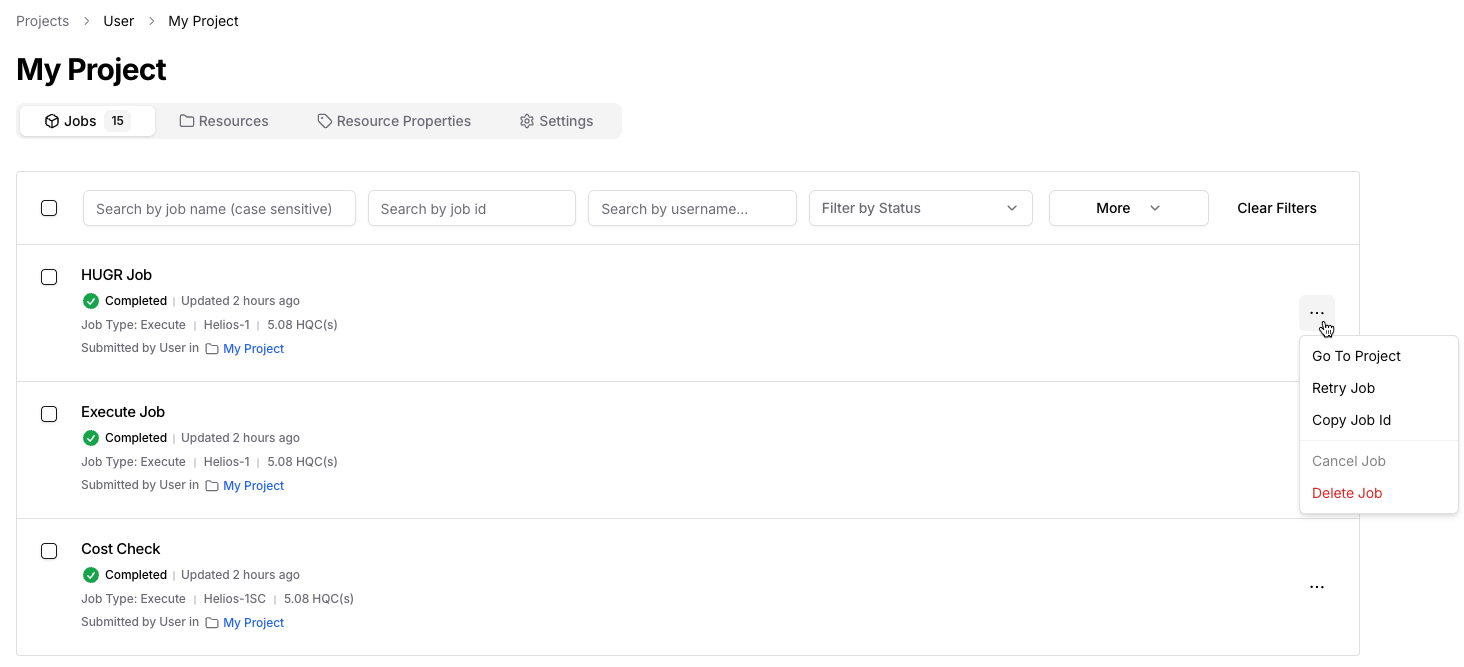Check the Cost Check job checkbox

[49, 551]
